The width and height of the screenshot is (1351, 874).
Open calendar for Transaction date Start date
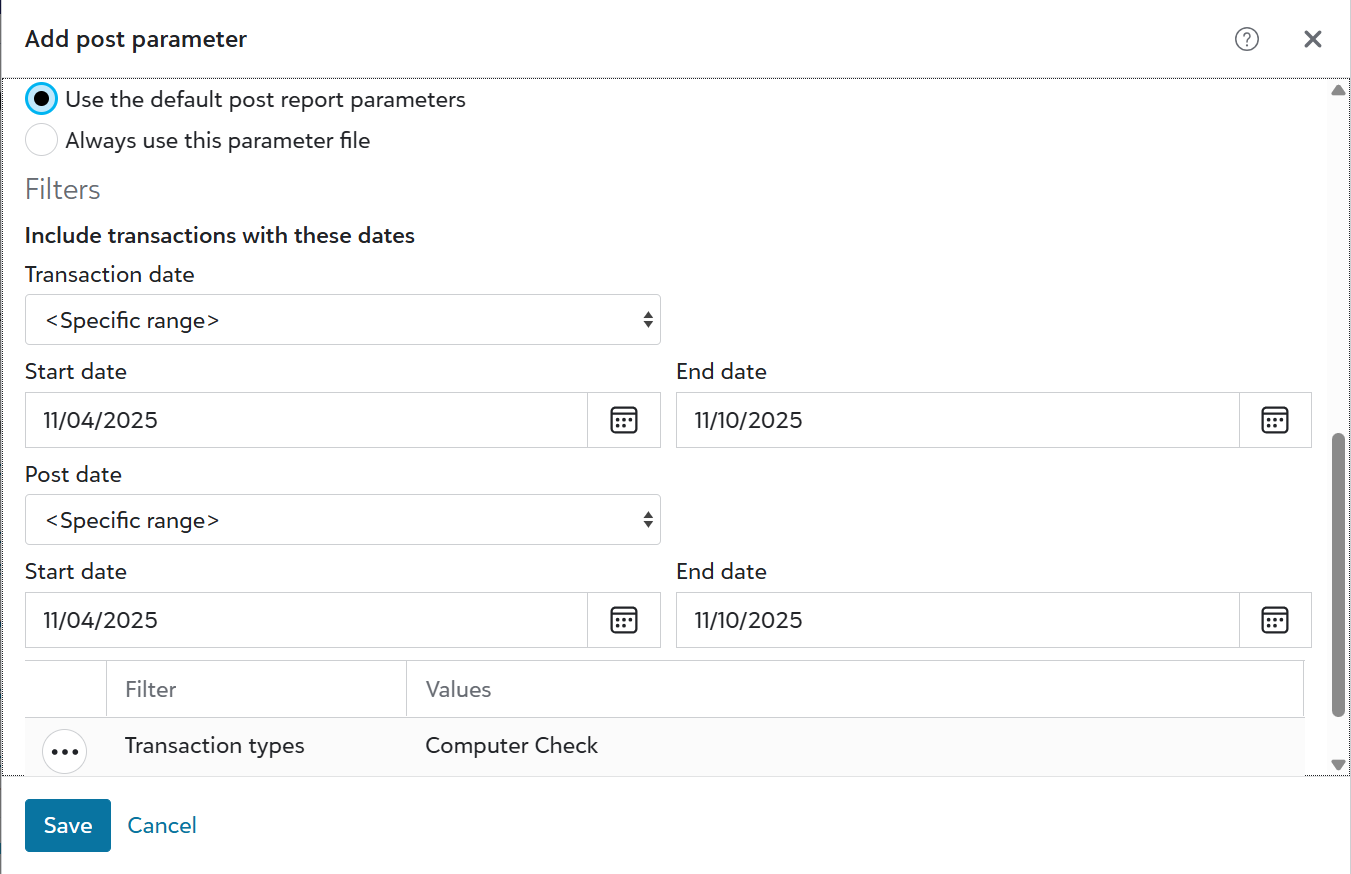[x=624, y=420]
